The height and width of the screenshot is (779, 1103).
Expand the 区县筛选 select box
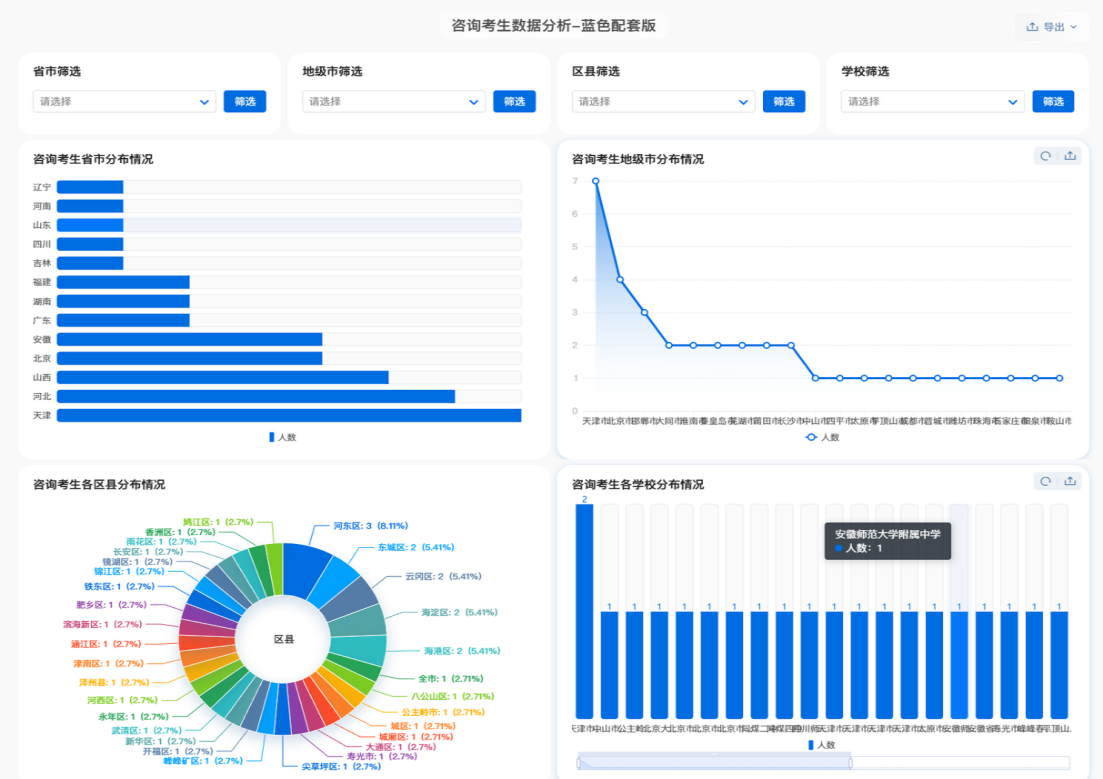click(x=663, y=102)
